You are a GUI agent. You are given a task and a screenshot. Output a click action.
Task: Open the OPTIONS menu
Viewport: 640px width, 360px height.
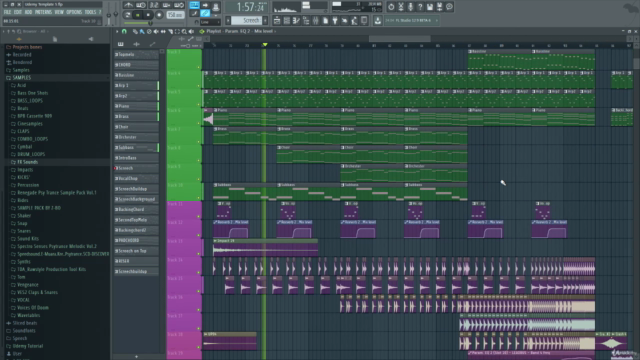pyautogui.click(x=74, y=12)
